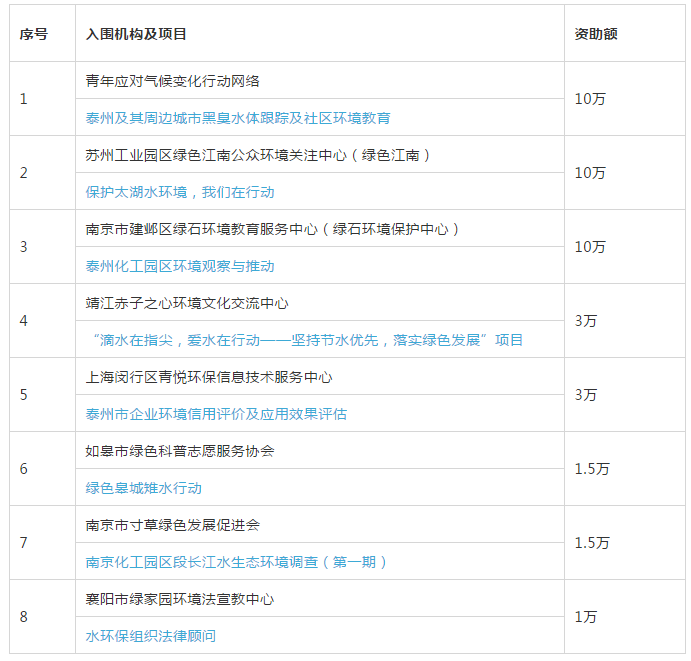Open link 泰州及其周边城市黑臭水体跟踪及社区环境教育
The height and width of the screenshot is (661, 691).
pyautogui.click(x=238, y=118)
